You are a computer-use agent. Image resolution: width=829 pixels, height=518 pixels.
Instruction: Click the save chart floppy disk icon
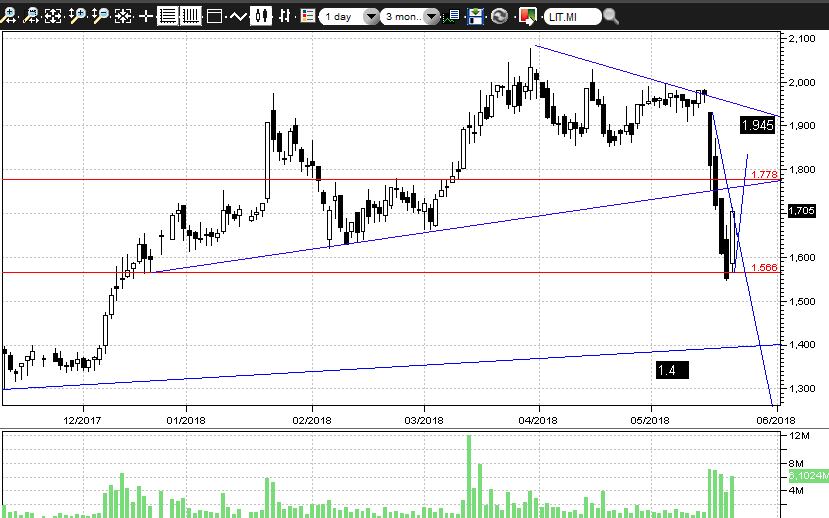coord(476,16)
